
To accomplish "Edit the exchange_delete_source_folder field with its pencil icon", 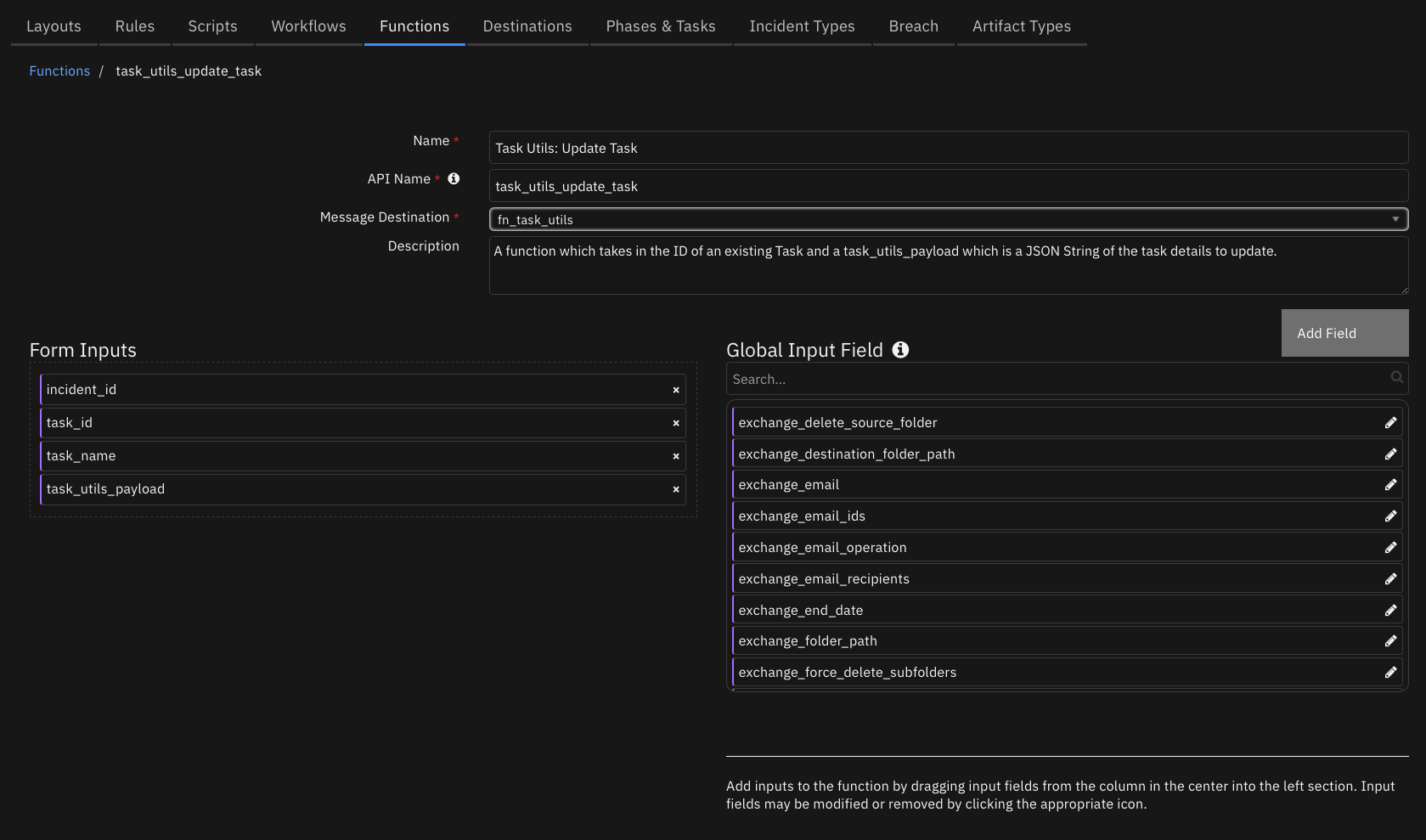I will (x=1390, y=422).
